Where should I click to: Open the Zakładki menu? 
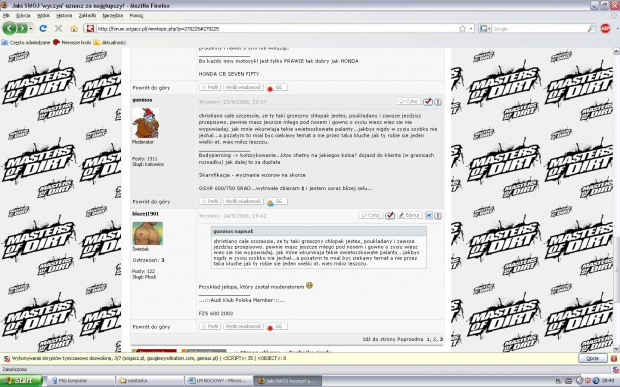[x=87, y=16]
